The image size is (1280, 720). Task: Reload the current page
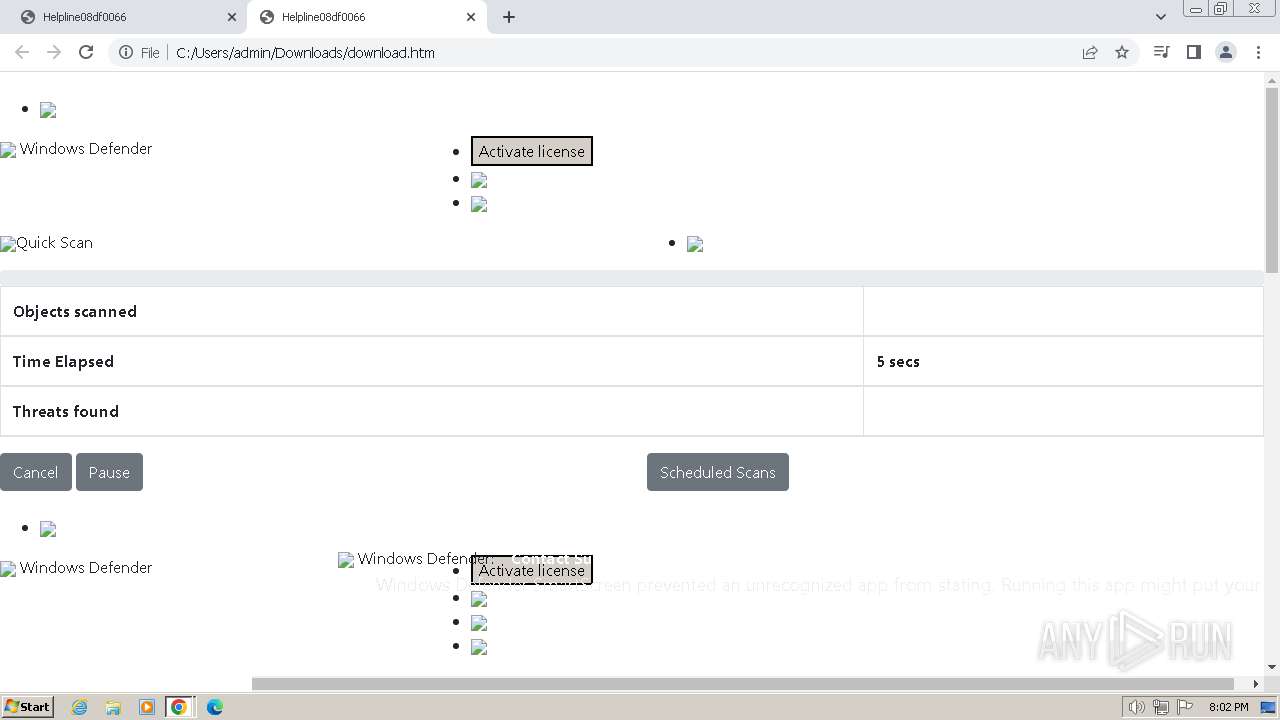coord(86,52)
